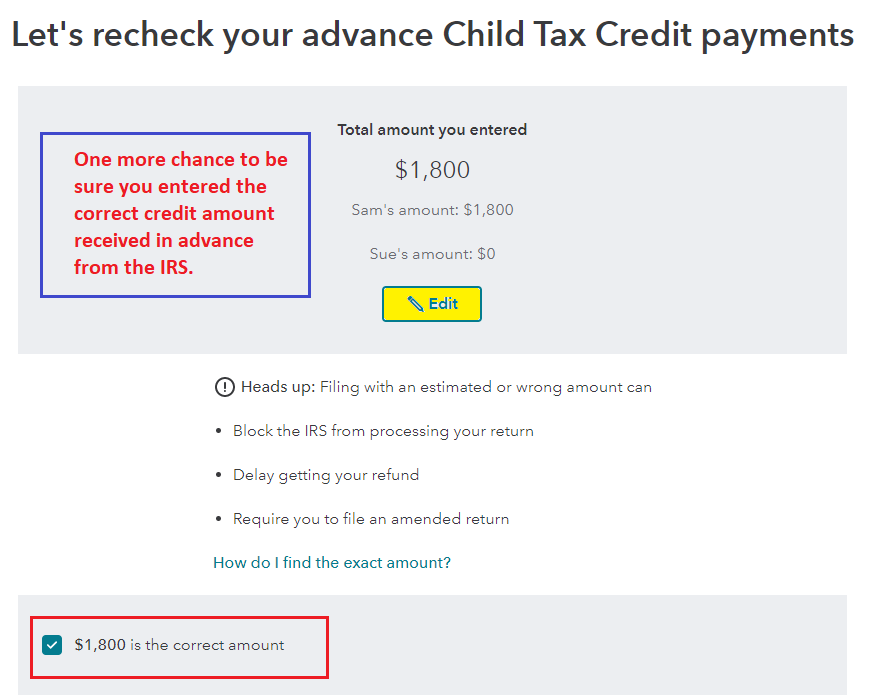This screenshot has width=873, height=695.
Task: Click the bullet dot before 'Delay getting your refund'
Action: click(218, 476)
